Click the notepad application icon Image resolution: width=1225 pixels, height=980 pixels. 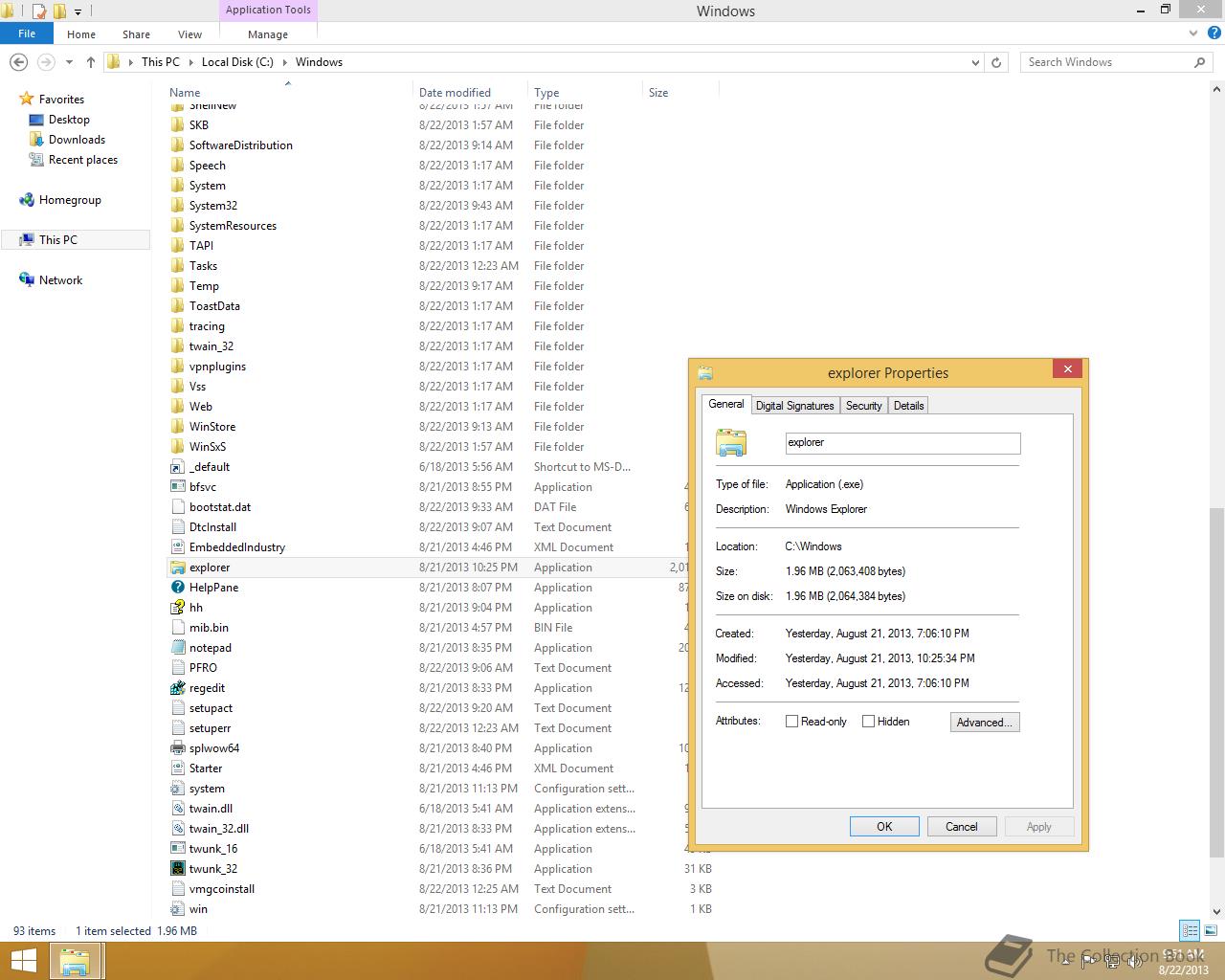point(177,648)
